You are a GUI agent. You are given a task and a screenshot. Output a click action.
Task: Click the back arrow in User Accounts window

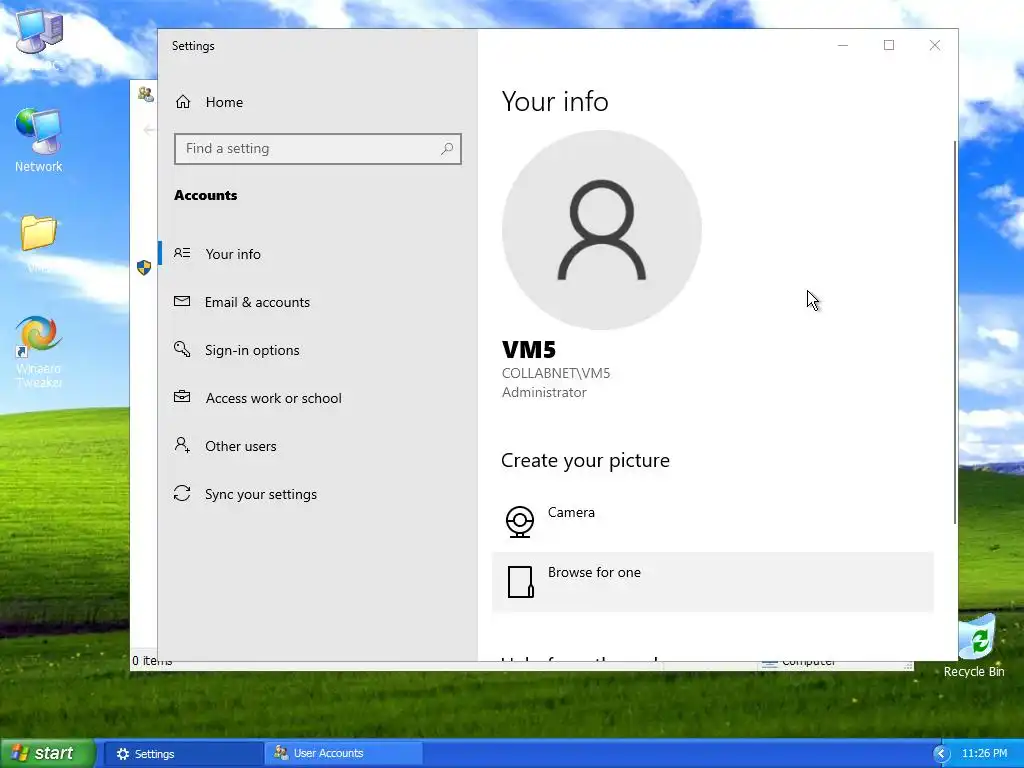pos(149,130)
